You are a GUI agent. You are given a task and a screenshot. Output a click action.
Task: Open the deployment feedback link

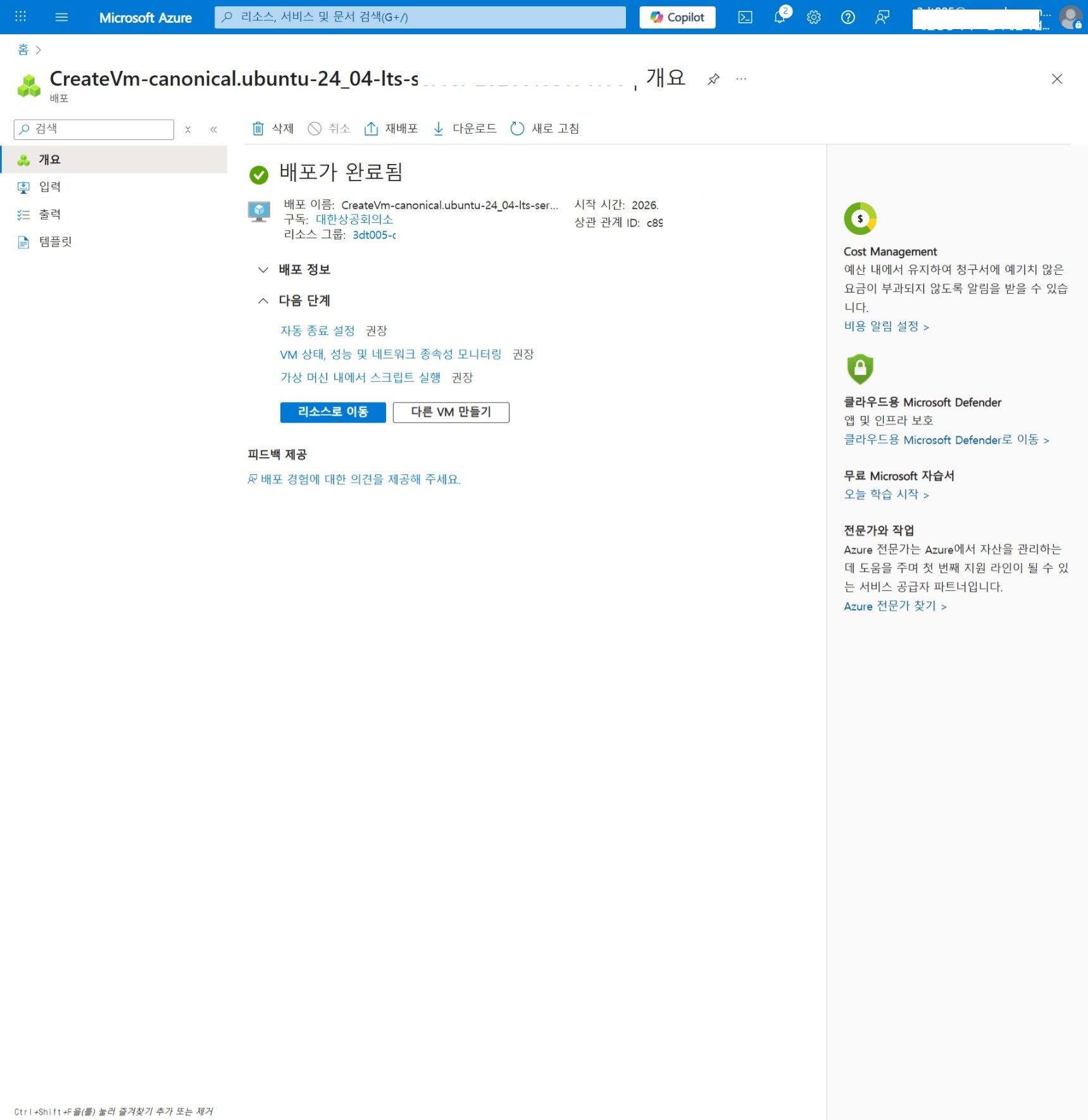coord(354,479)
